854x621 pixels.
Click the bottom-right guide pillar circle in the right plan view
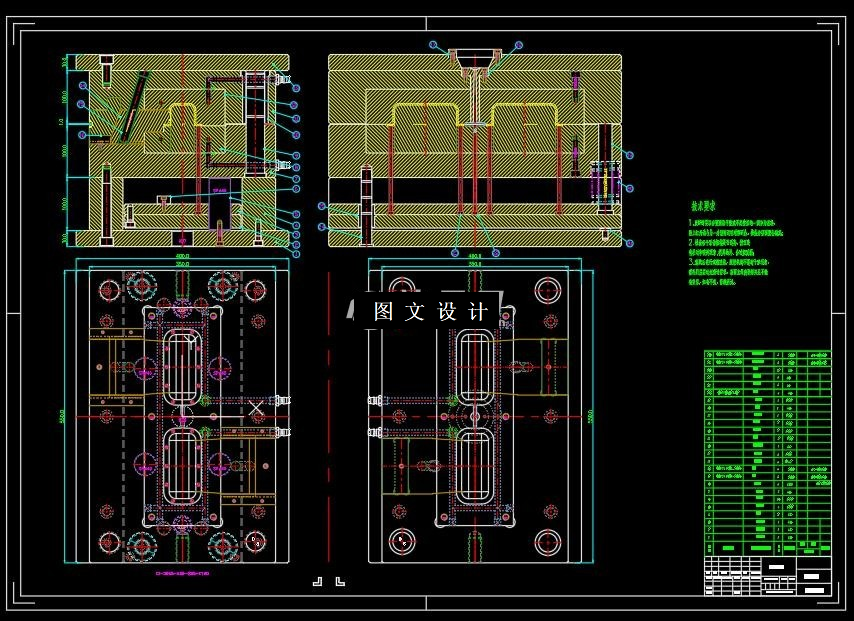coord(548,542)
